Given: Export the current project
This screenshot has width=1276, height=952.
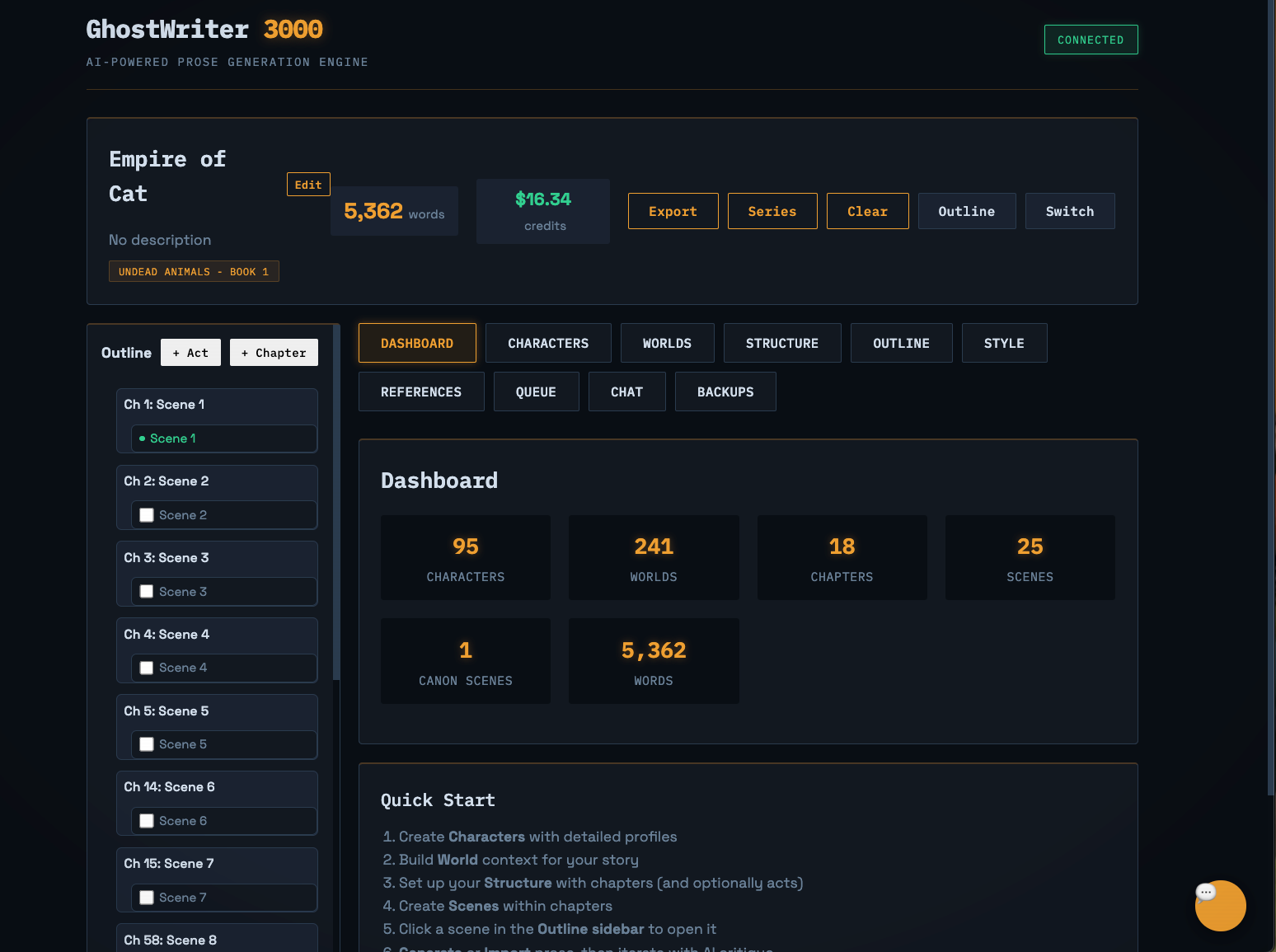Looking at the screenshot, I should click(673, 211).
